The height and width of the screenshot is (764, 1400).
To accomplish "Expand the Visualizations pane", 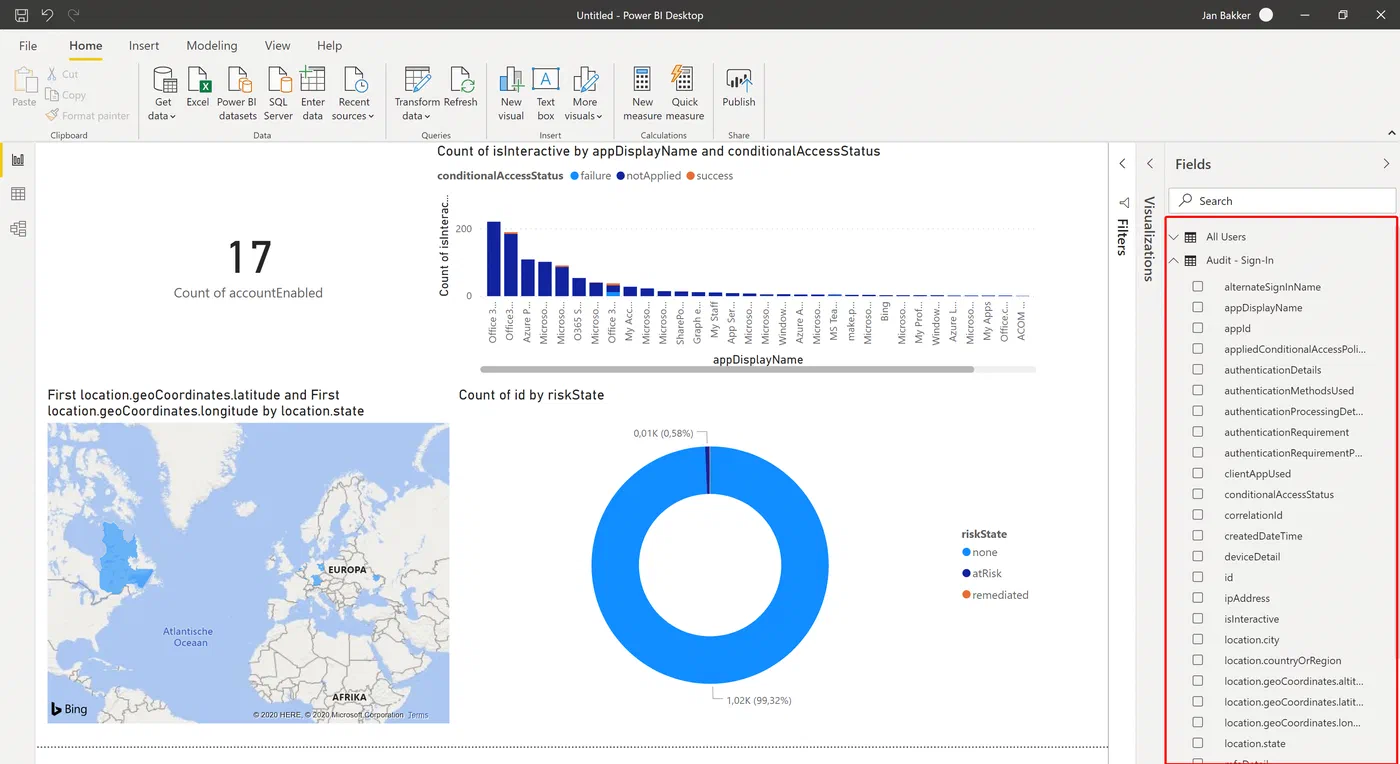I will pos(1150,163).
